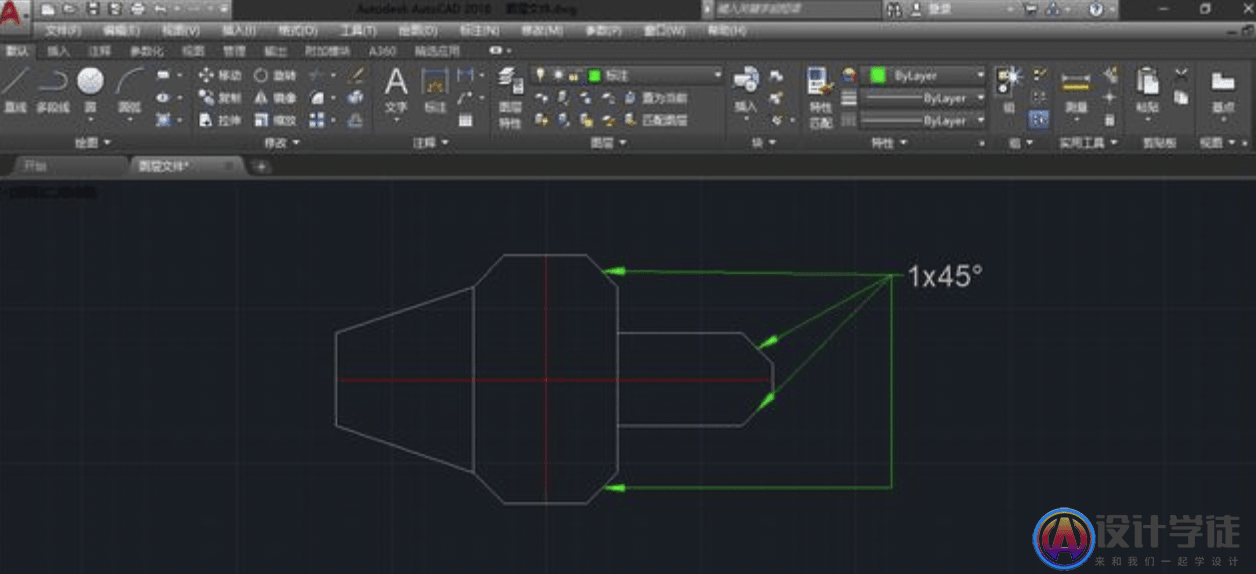Image resolution: width=1256 pixels, height=574 pixels.
Task: Click the 置为当前 layer button
Action: click(x=658, y=98)
